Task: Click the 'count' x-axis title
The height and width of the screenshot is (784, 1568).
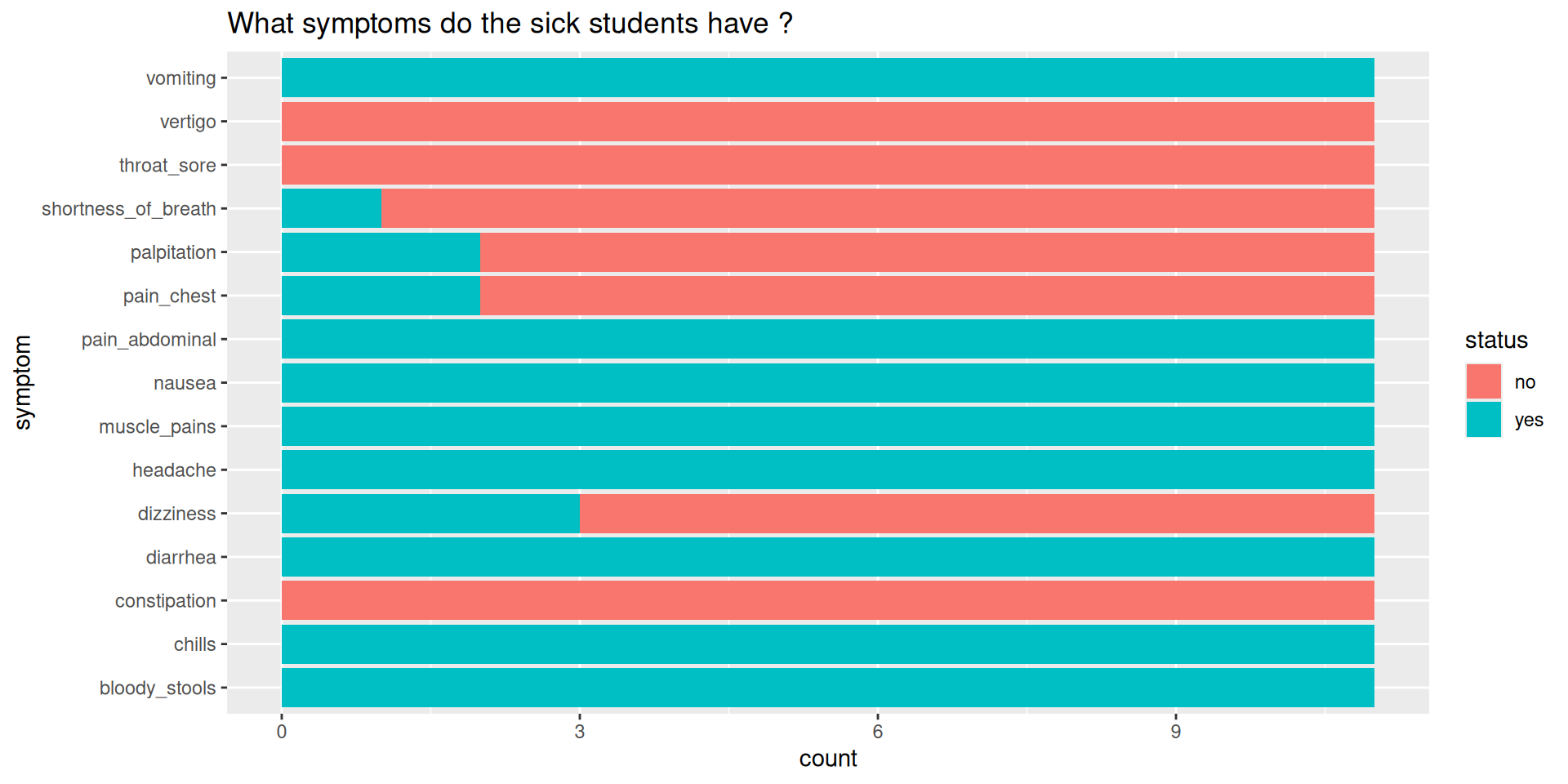Action: click(827, 759)
